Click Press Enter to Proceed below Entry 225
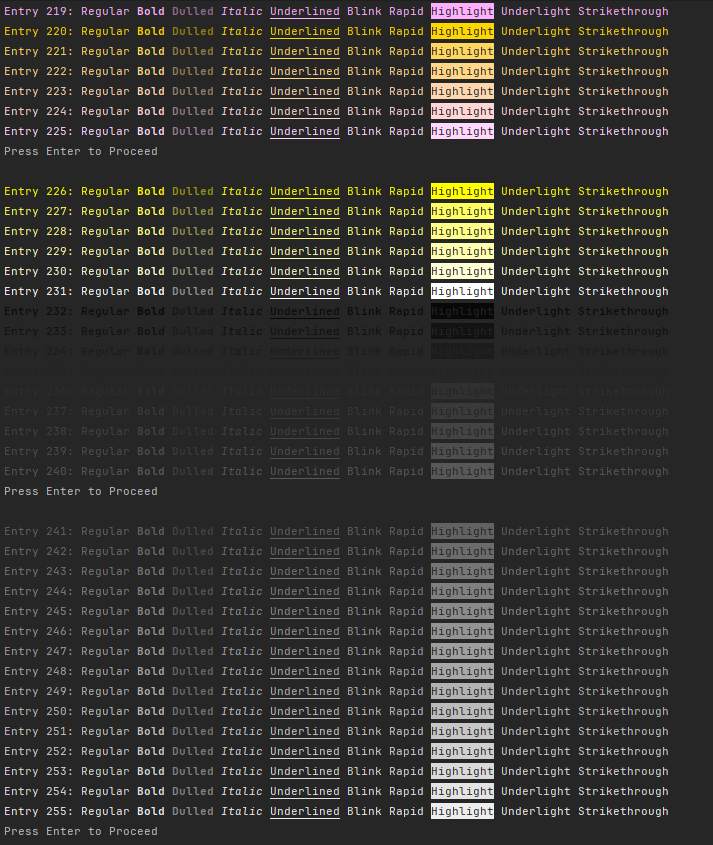Image resolution: width=713 pixels, height=845 pixels. (81, 151)
